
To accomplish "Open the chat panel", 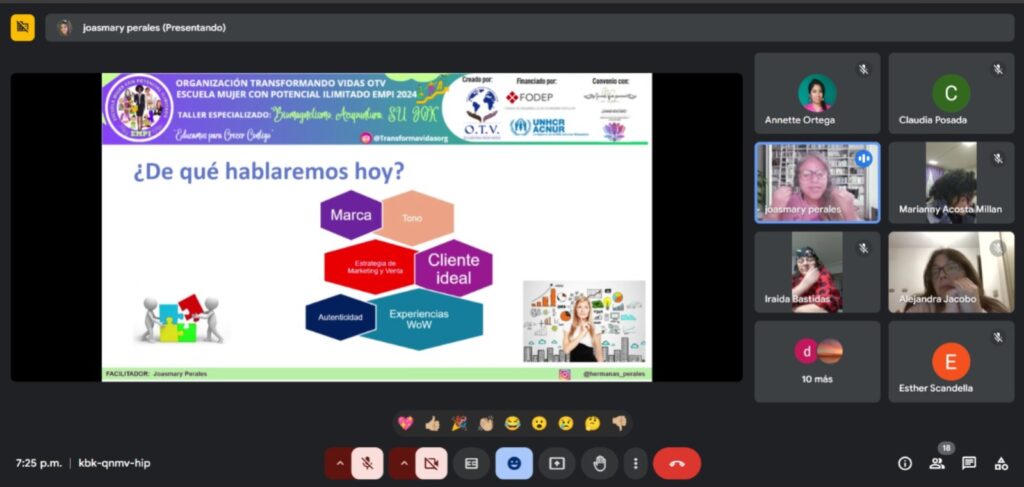I will click(x=969, y=463).
